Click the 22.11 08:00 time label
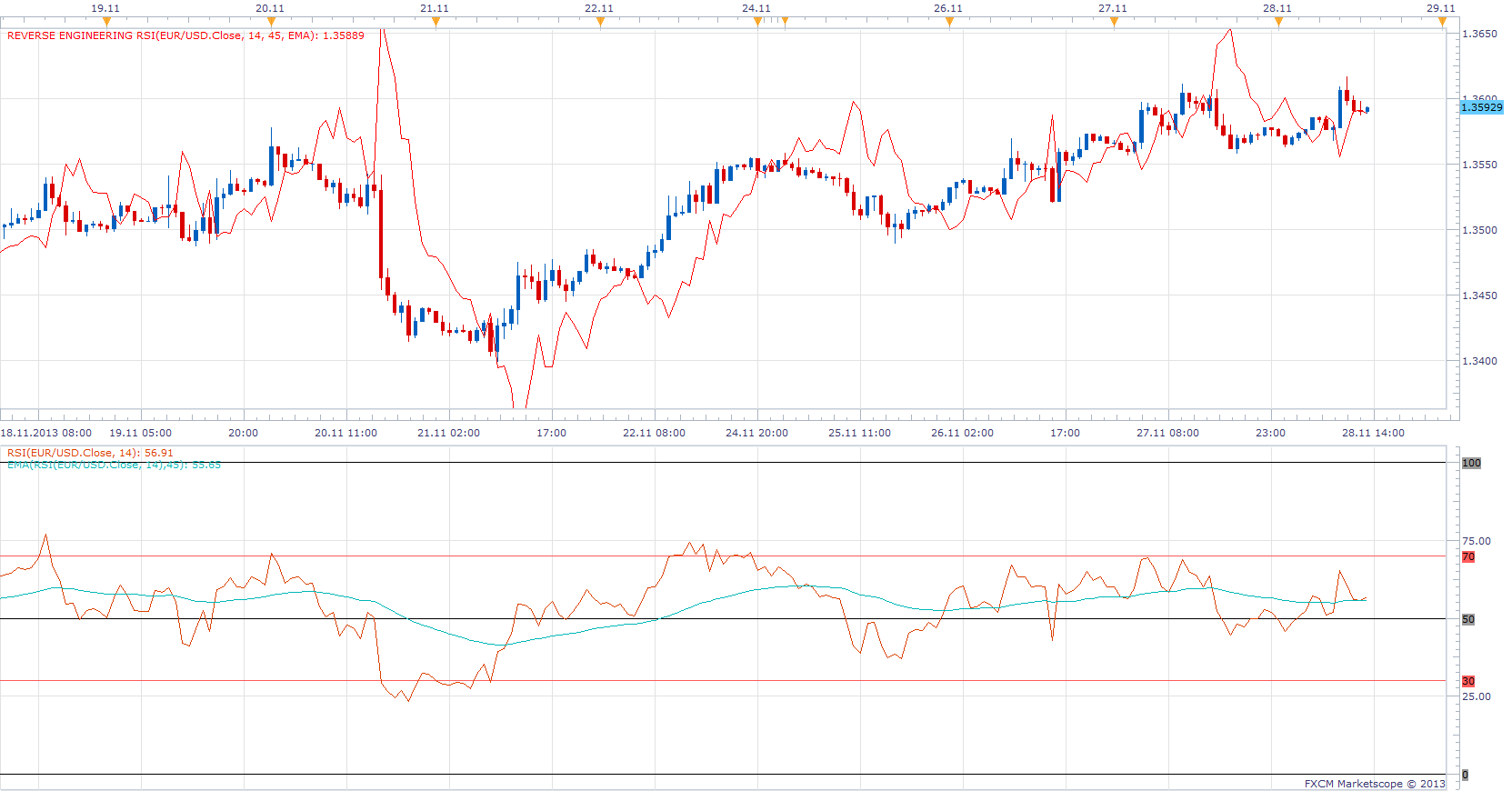 [x=655, y=433]
